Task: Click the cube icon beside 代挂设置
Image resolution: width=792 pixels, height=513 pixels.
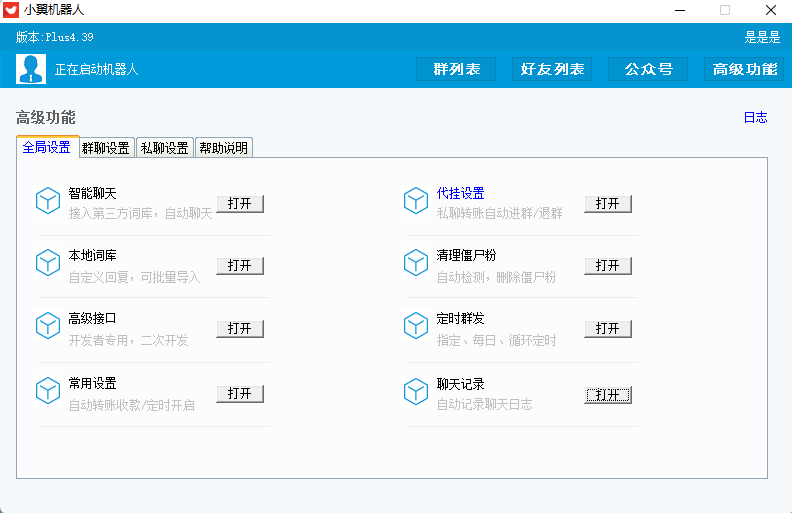Action: pos(416,201)
